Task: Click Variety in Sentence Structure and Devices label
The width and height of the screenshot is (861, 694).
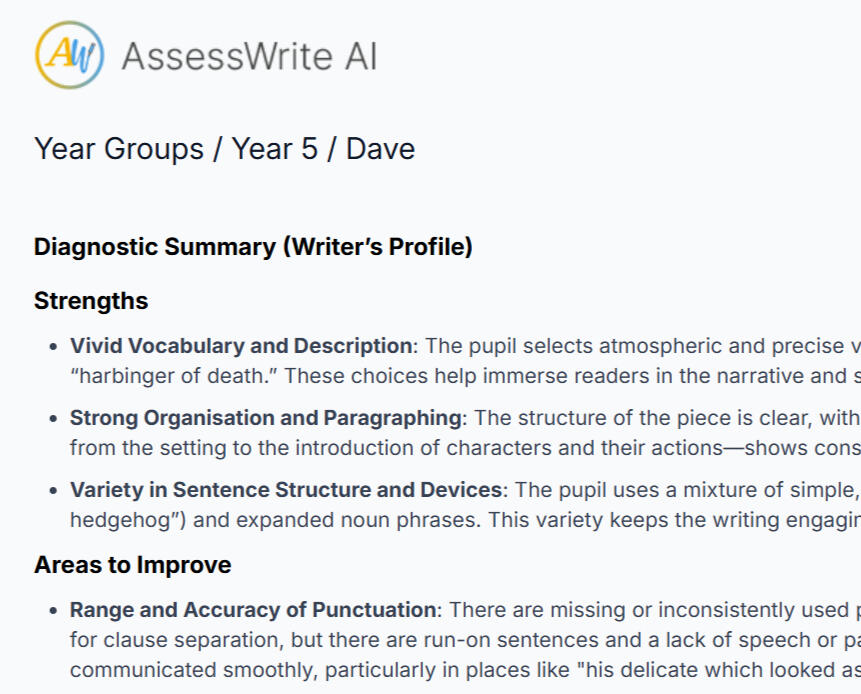Action: click(x=285, y=490)
